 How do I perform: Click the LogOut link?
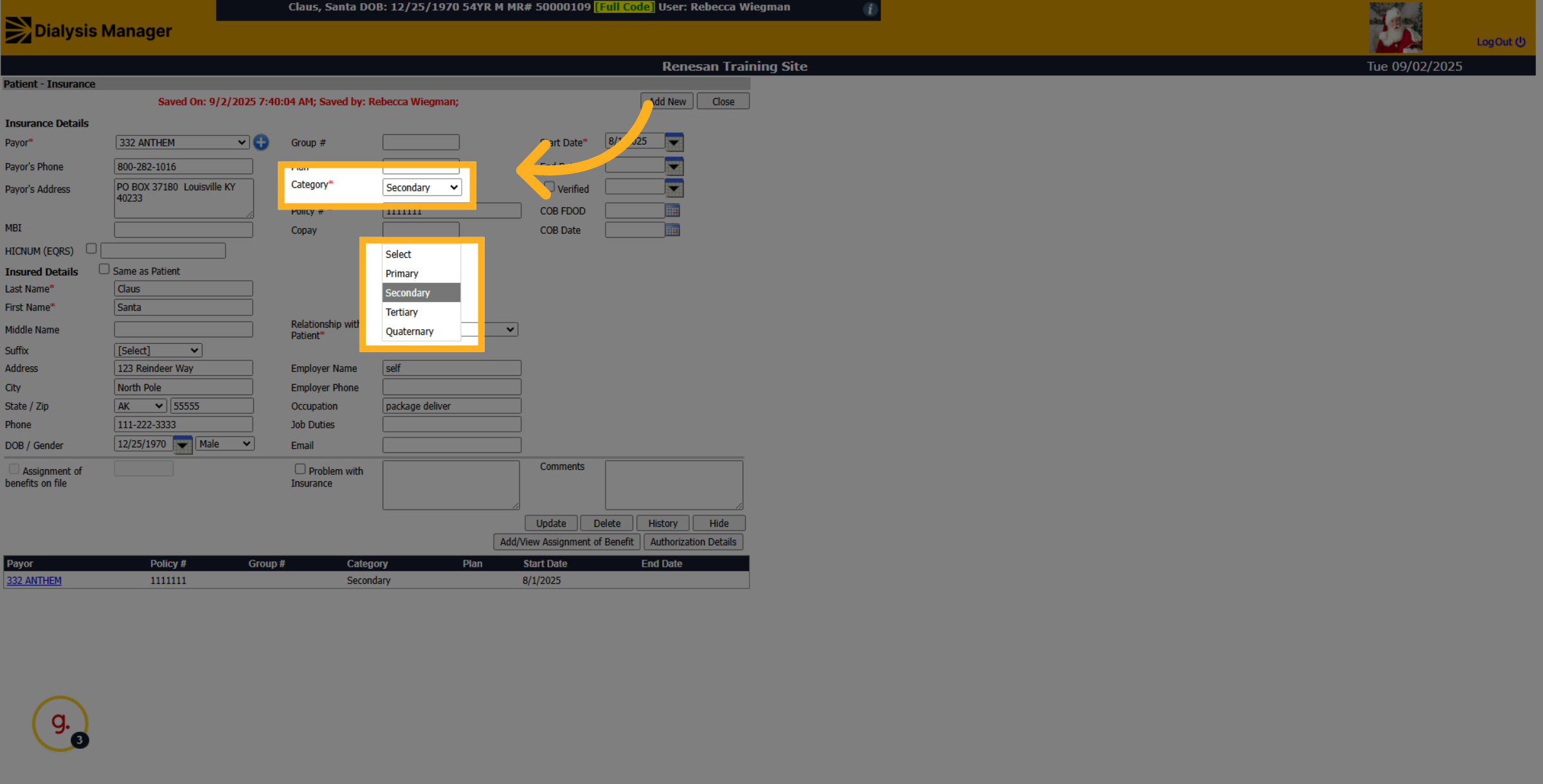pyautogui.click(x=1501, y=42)
